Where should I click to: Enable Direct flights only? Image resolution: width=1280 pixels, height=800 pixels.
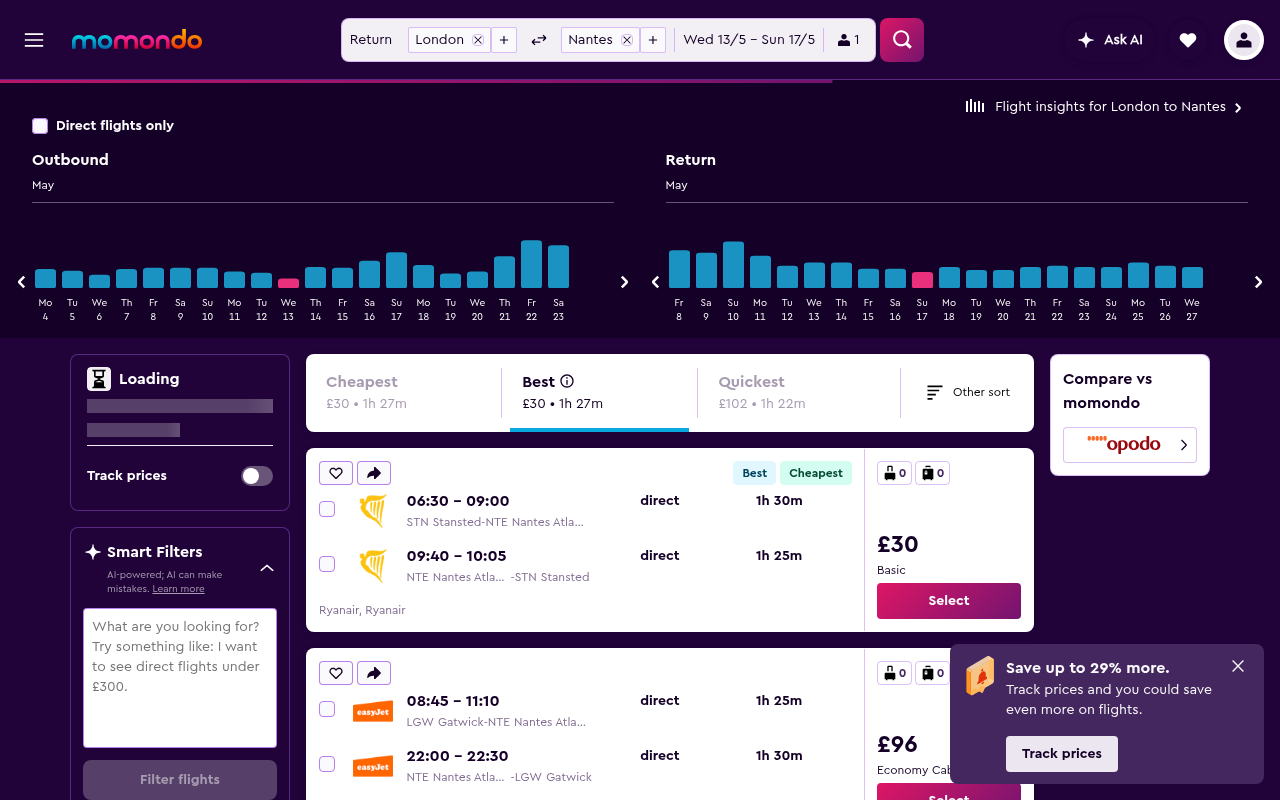click(40, 125)
